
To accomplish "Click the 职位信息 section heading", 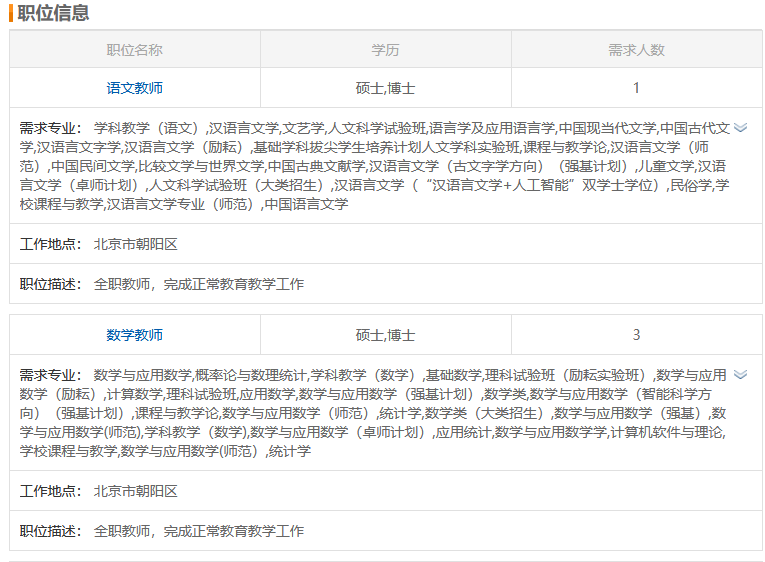I will click(53, 13).
